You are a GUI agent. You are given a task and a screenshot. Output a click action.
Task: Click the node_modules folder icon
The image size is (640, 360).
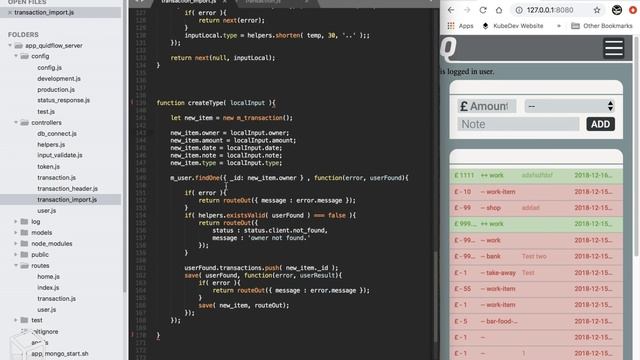(x=24, y=243)
